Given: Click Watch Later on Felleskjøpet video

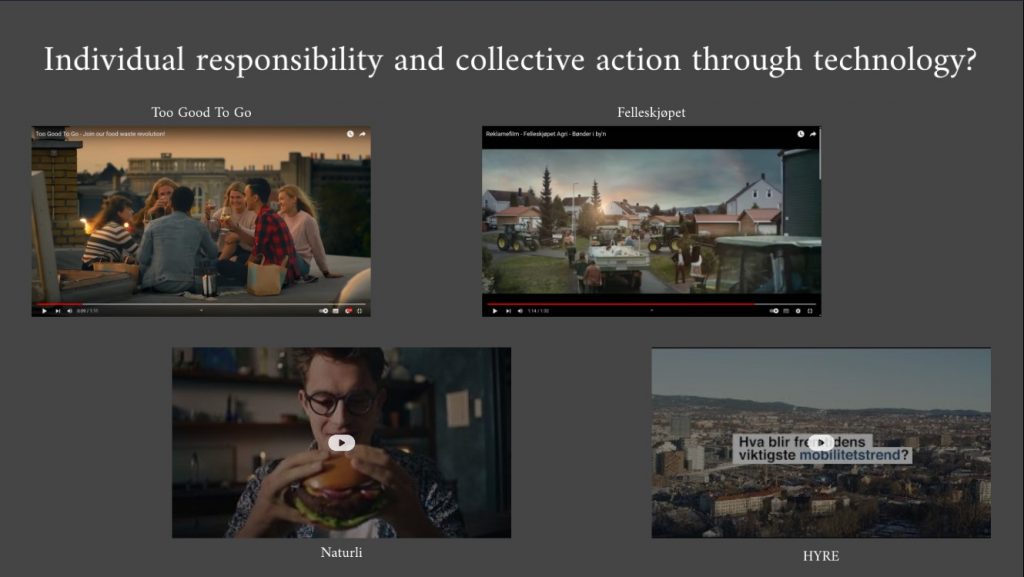Looking at the screenshot, I should (801, 134).
